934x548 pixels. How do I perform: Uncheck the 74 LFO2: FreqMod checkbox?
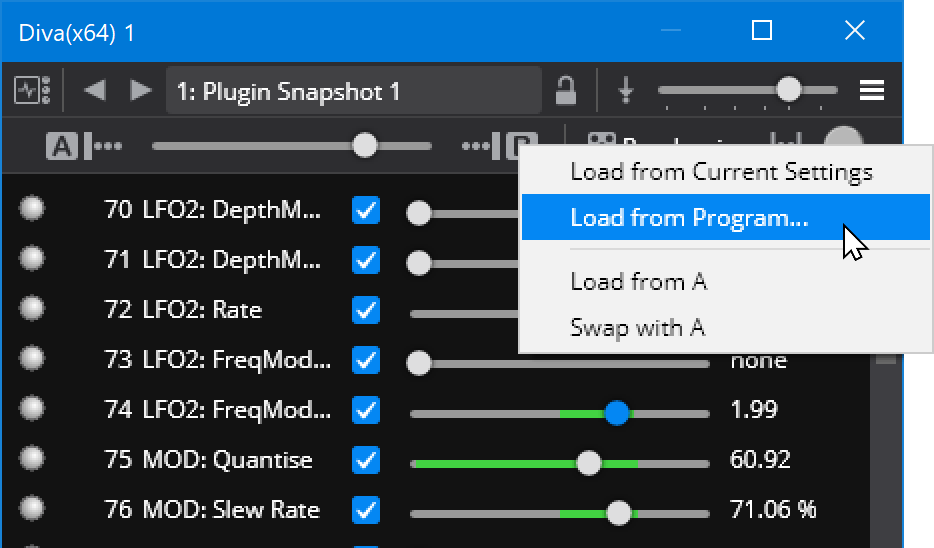point(366,410)
